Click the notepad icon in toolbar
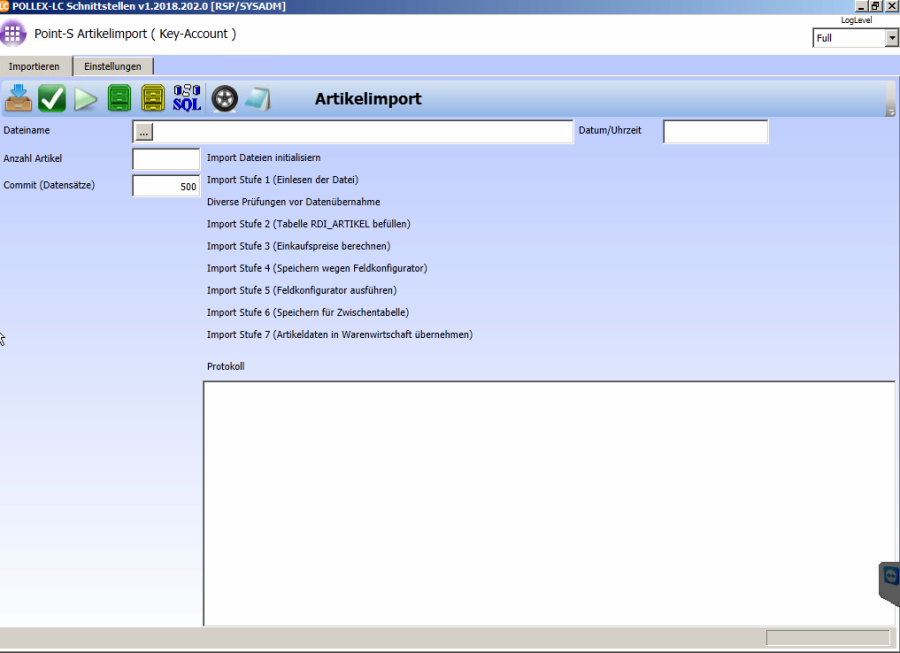 257,99
